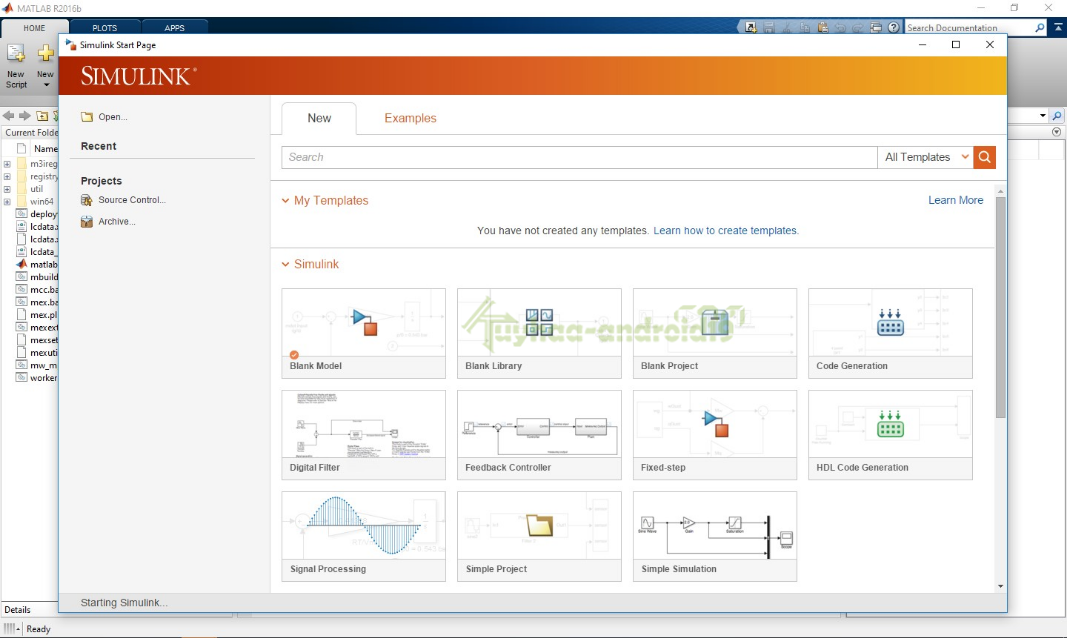Switch to the Examples tab
This screenshot has height=638, width=1067.
coord(410,118)
